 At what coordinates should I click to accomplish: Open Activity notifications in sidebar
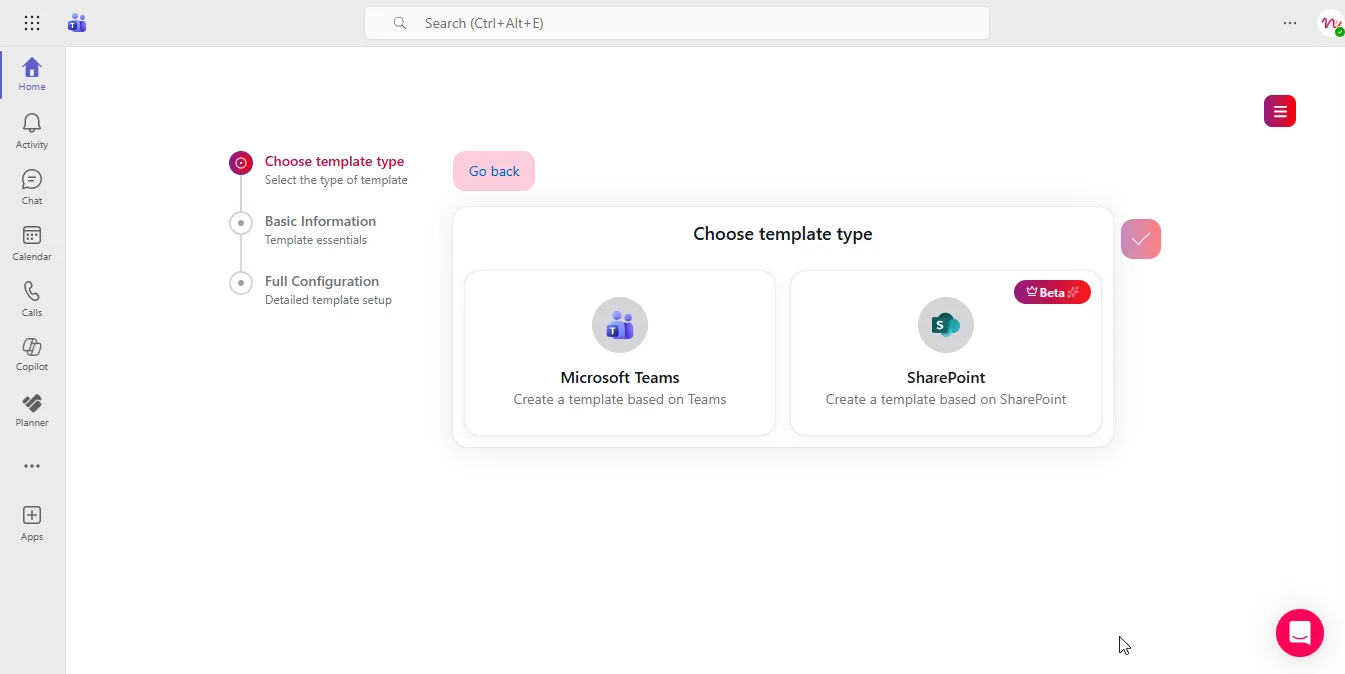click(x=32, y=131)
